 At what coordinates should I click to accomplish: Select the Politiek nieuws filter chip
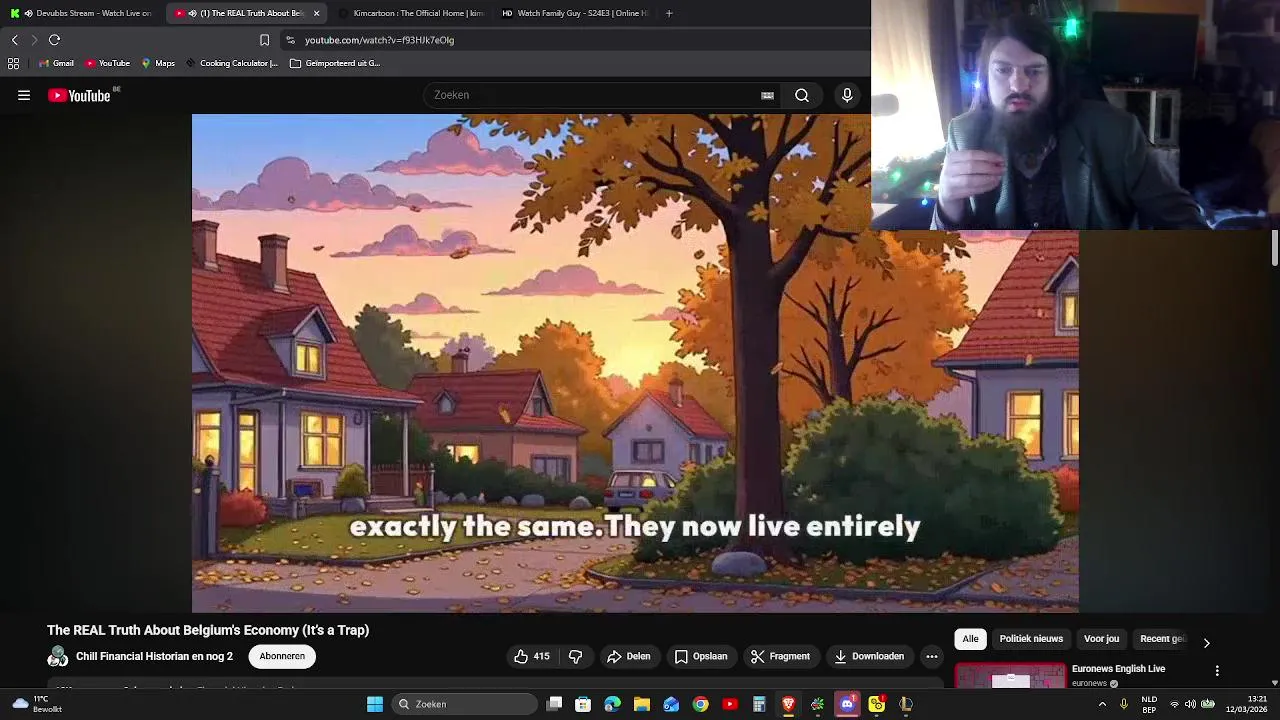tap(1031, 639)
